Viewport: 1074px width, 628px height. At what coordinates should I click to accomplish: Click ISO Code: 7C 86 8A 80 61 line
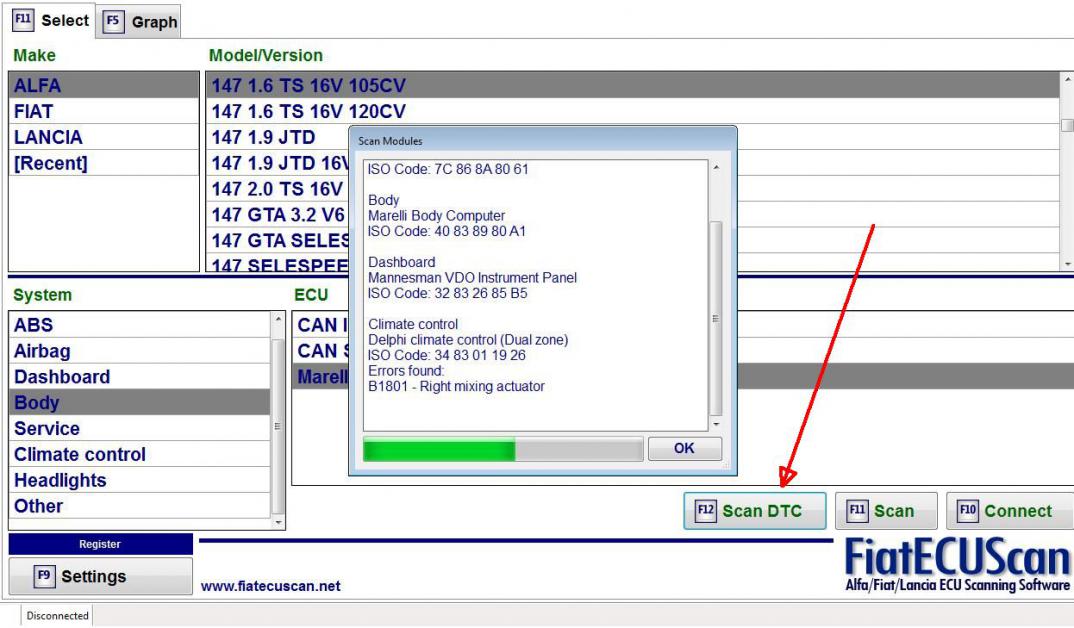pyautogui.click(x=448, y=169)
